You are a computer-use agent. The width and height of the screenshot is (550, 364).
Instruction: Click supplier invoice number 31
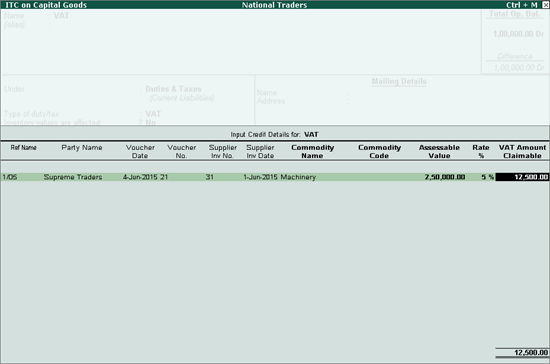[x=210, y=177]
